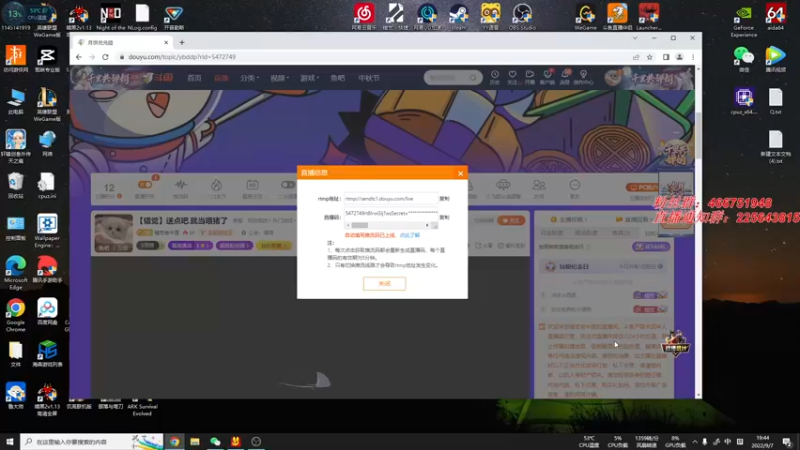Open Douyu messages bell icon

pos(565,78)
